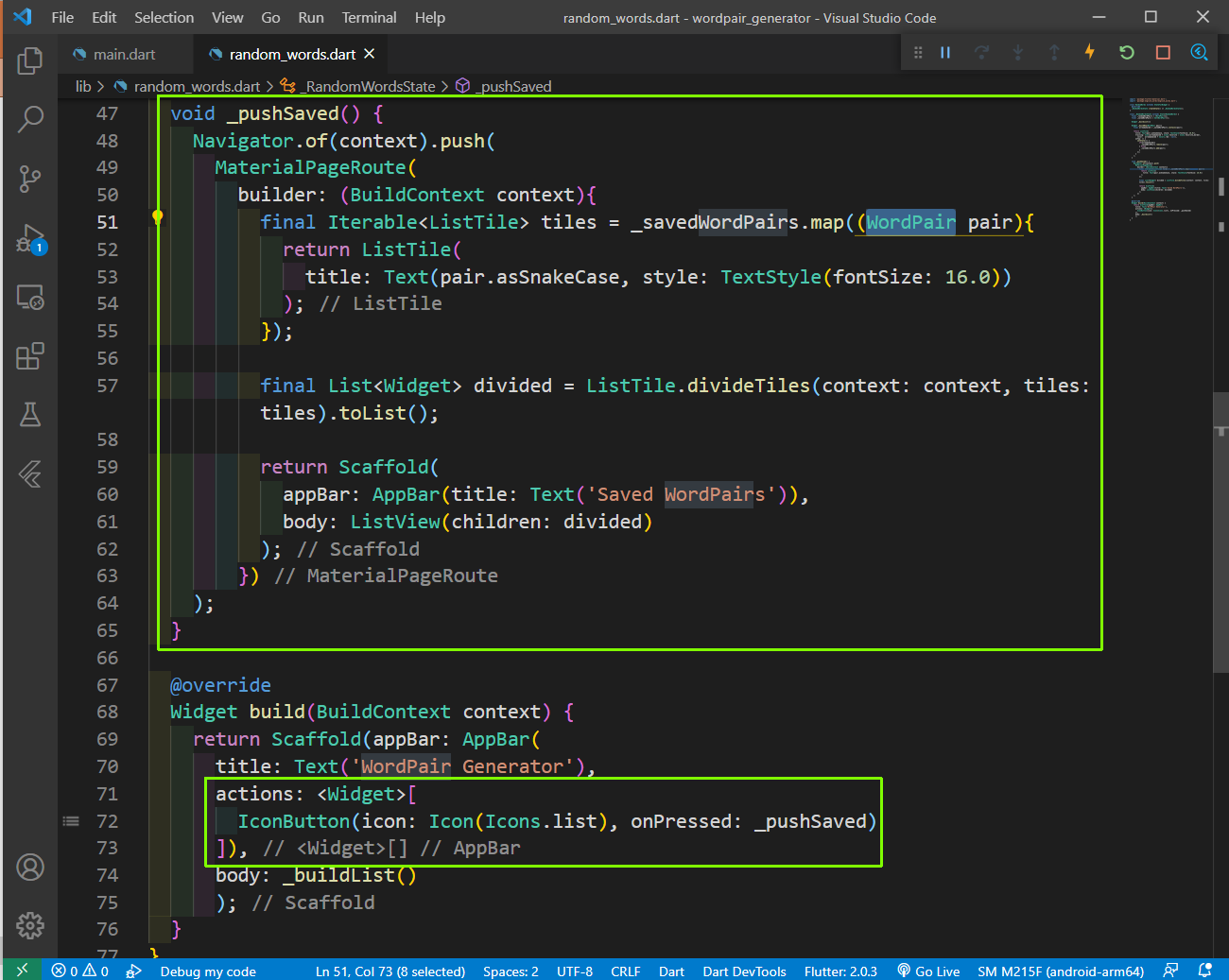Click the feedback icon in status bar
Image resolution: width=1229 pixels, height=980 pixels.
1170,971
